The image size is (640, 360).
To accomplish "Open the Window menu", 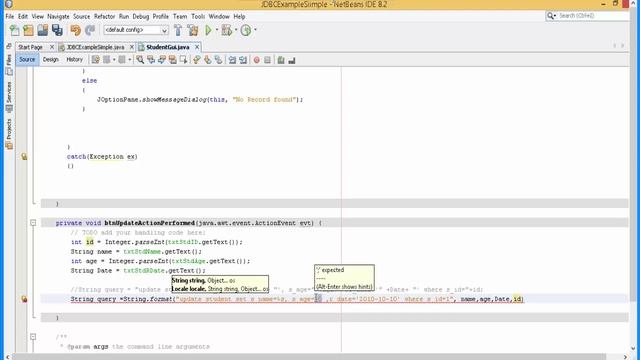I will [219, 16].
